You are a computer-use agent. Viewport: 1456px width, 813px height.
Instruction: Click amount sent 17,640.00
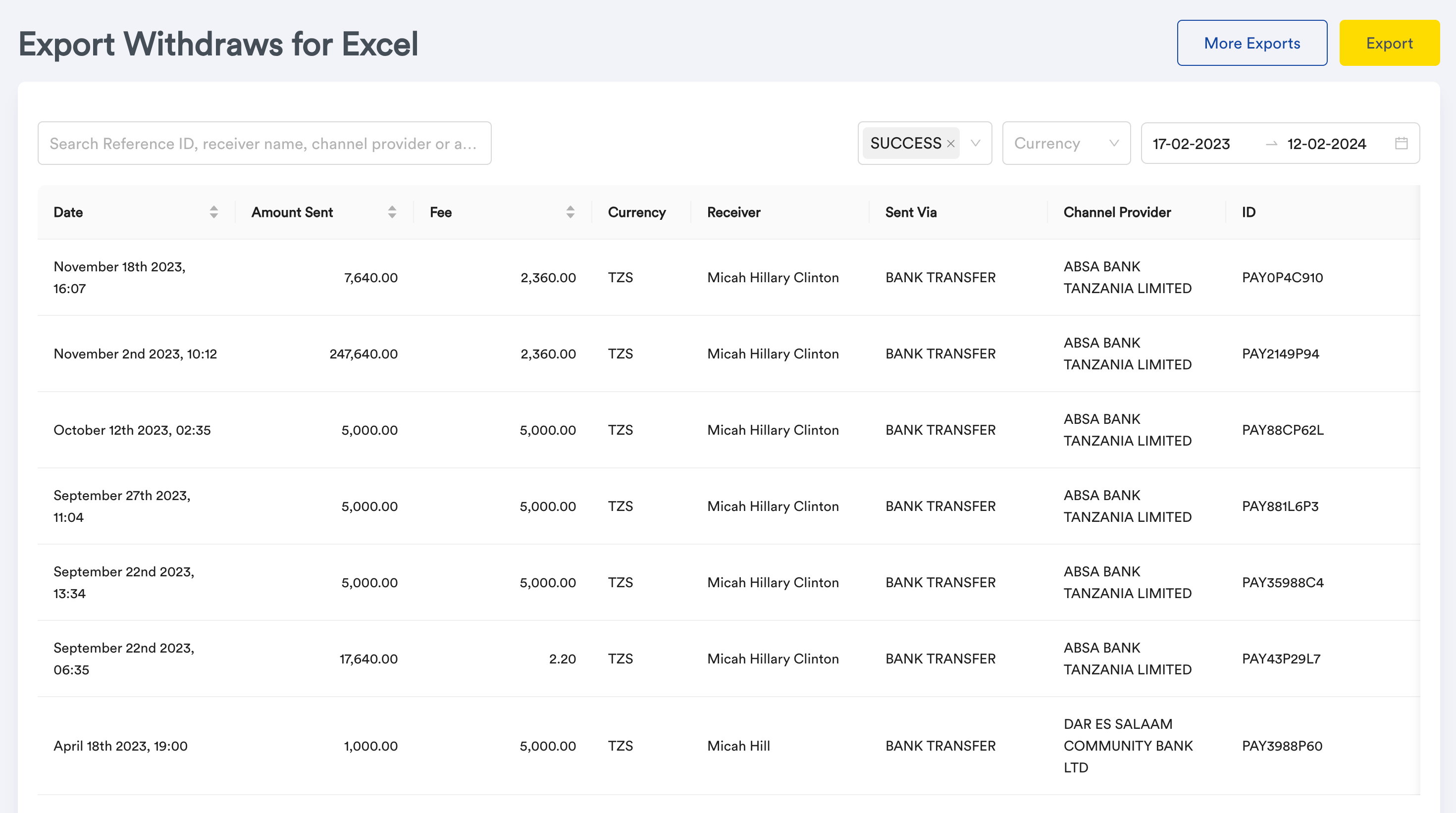tap(368, 660)
